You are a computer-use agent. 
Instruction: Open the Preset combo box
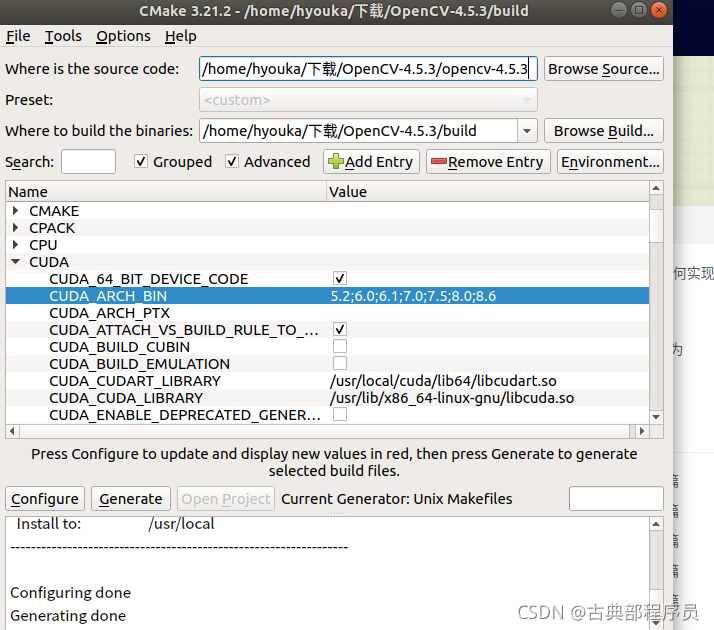[x=368, y=100]
